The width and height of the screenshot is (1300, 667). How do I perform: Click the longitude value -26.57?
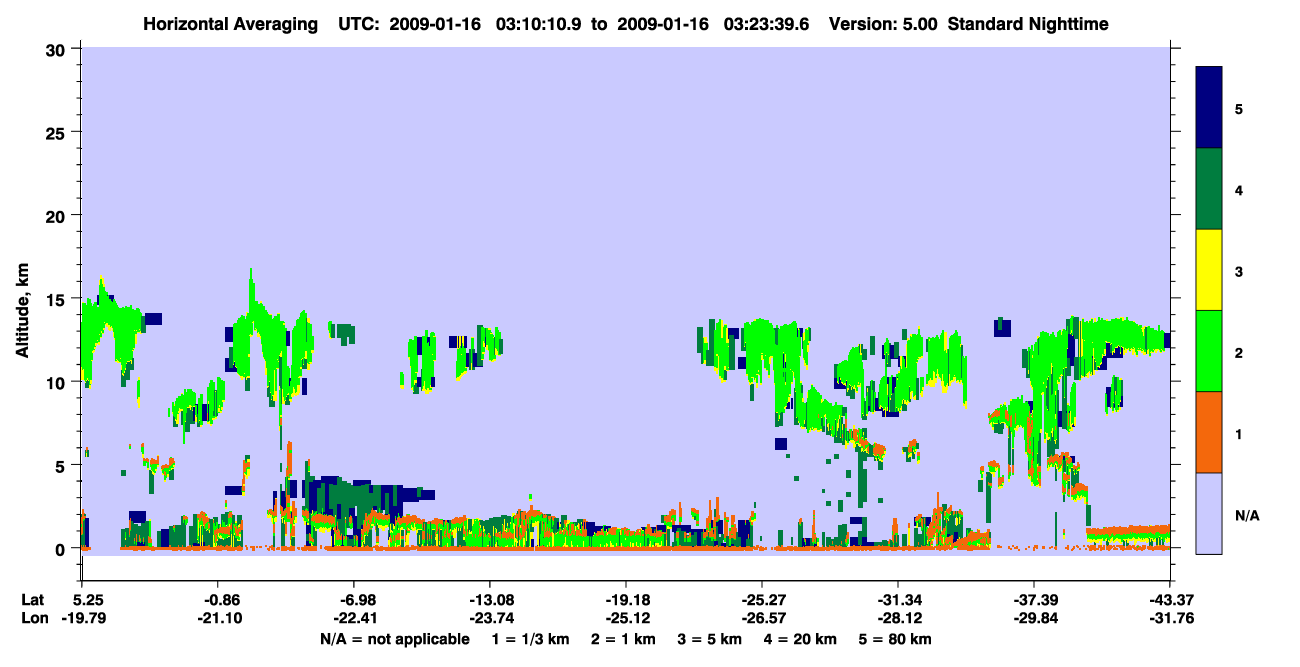tap(762, 618)
